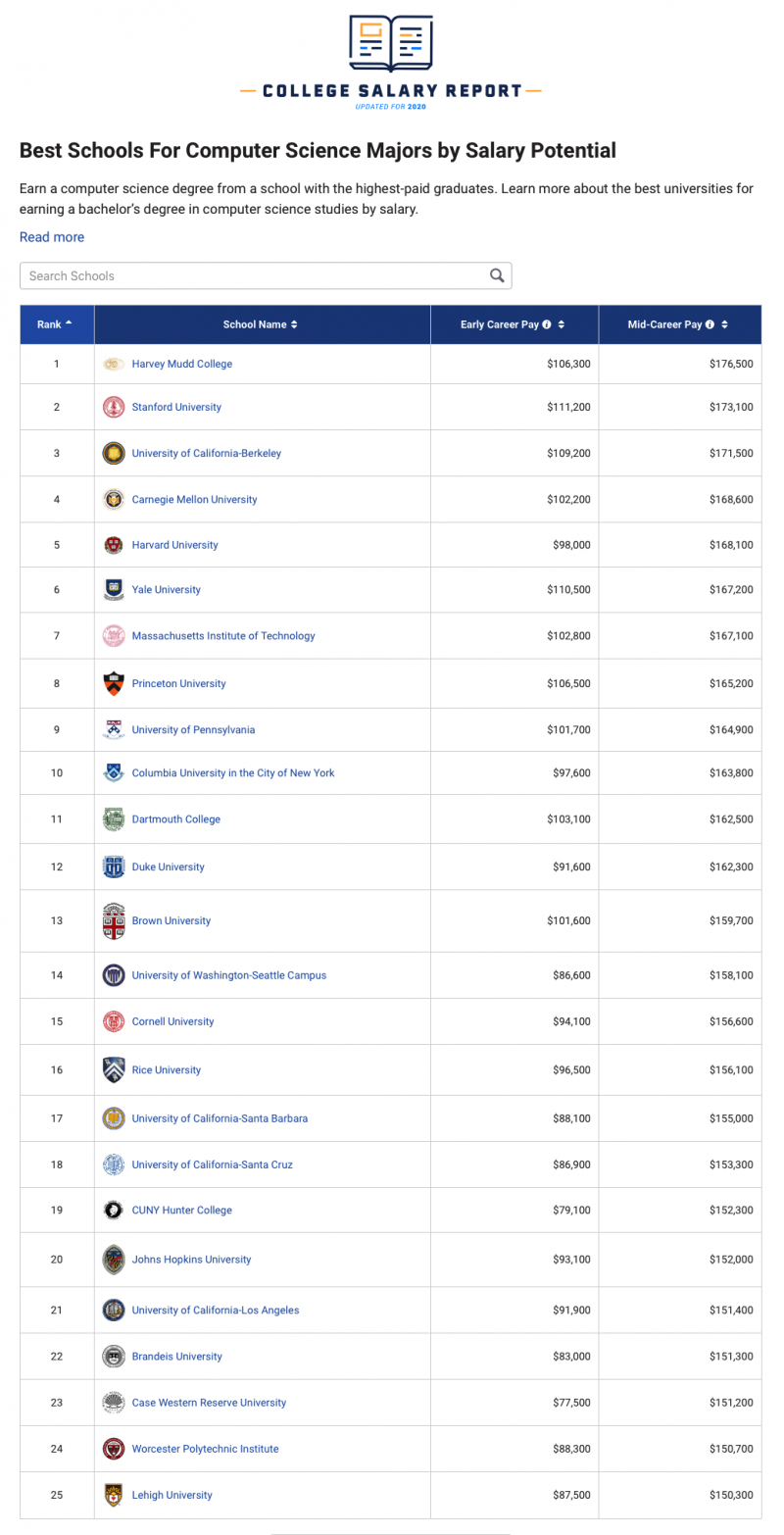
Task: Click the Princeton University shield logo
Action: (x=114, y=683)
